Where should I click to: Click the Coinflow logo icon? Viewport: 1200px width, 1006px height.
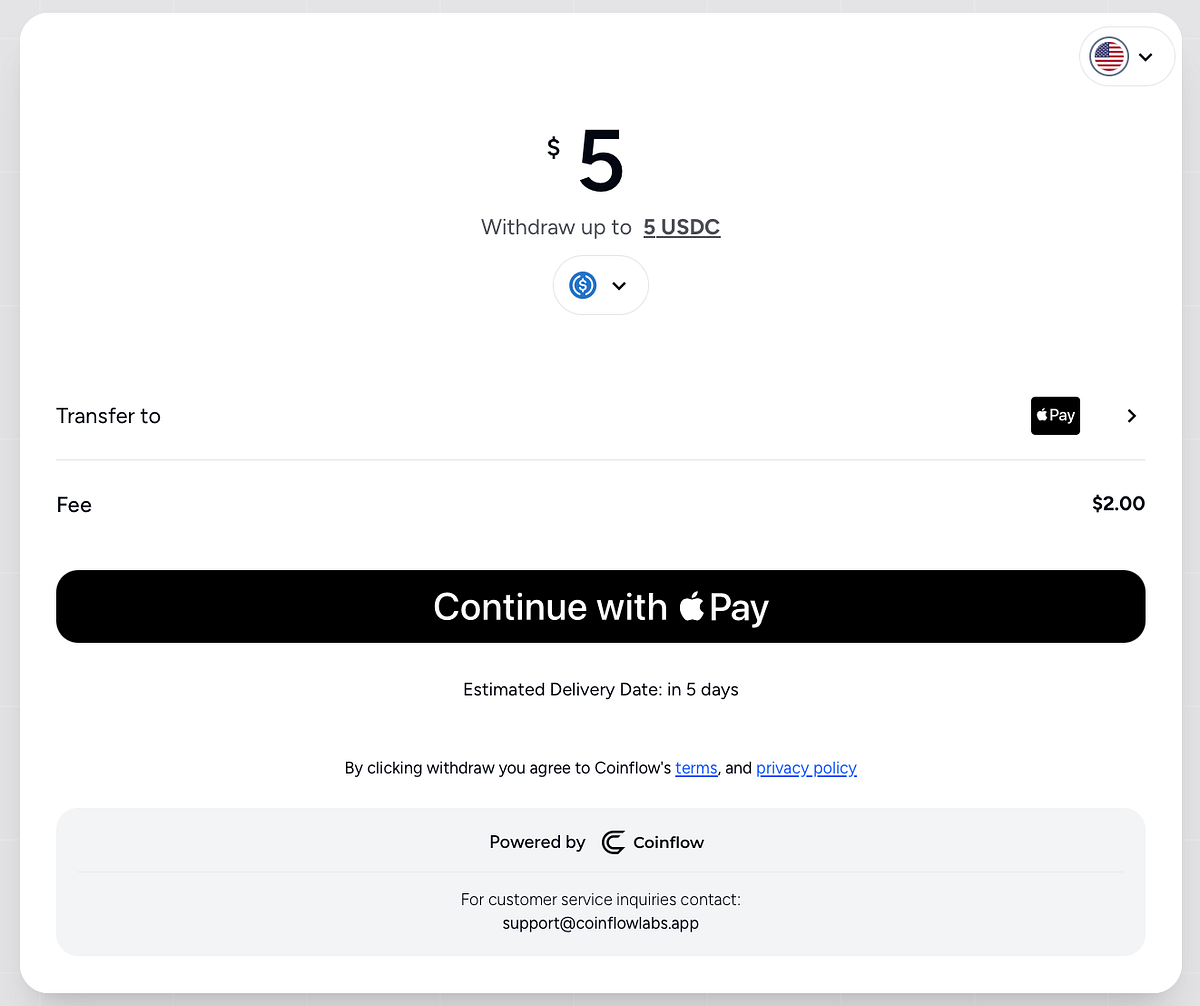pos(613,842)
